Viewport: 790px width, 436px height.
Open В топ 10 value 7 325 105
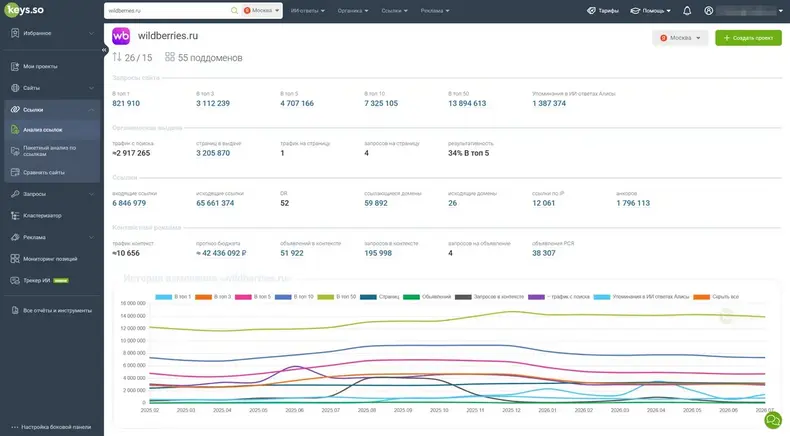(381, 103)
